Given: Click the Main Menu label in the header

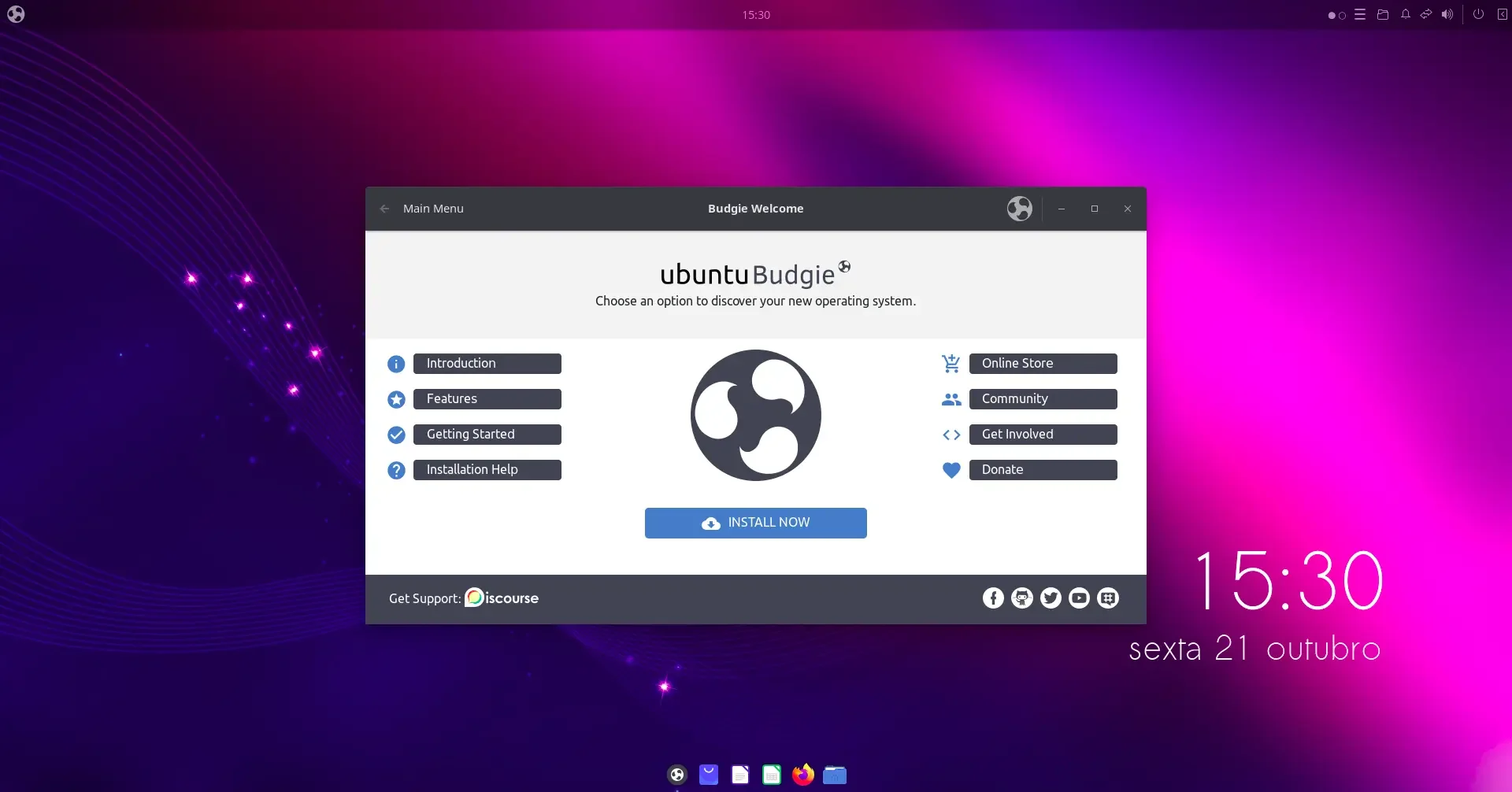Looking at the screenshot, I should pos(433,209).
